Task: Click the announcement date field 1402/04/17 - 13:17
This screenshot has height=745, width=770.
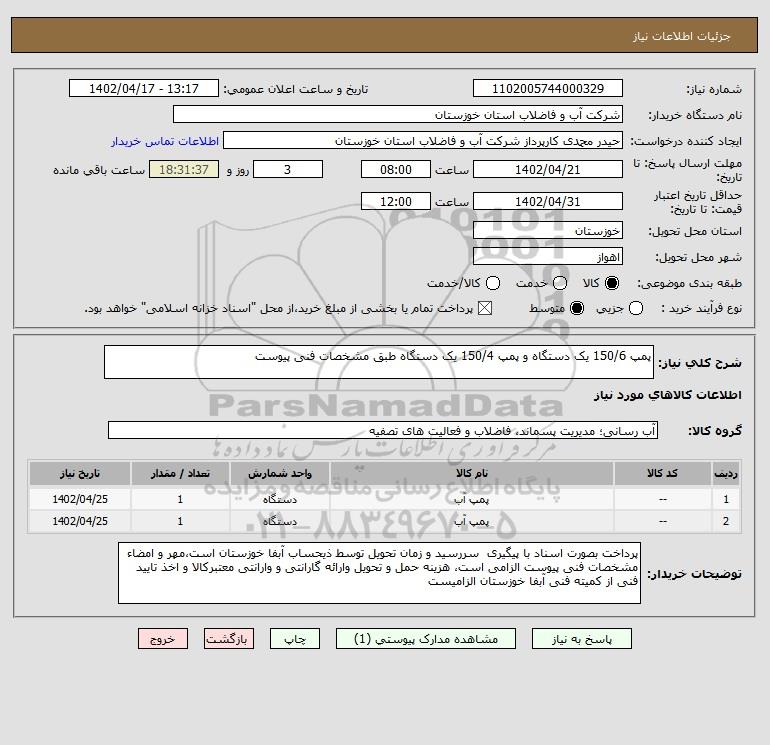Action: [x=143, y=89]
